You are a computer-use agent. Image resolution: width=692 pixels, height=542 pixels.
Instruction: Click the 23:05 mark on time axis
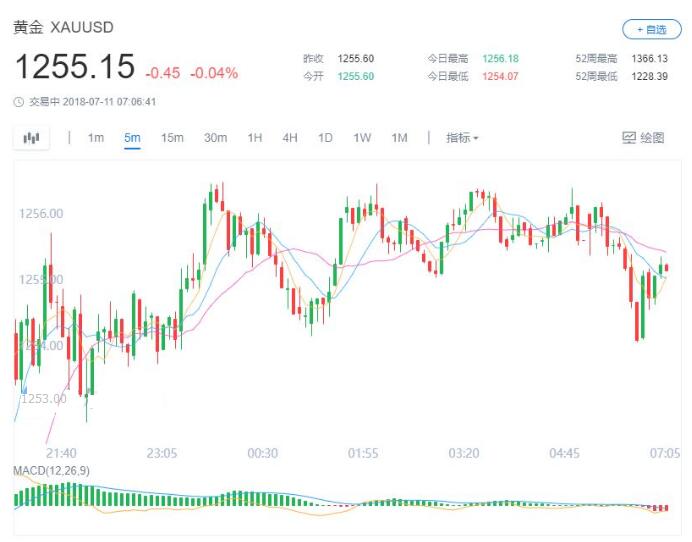click(161, 453)
